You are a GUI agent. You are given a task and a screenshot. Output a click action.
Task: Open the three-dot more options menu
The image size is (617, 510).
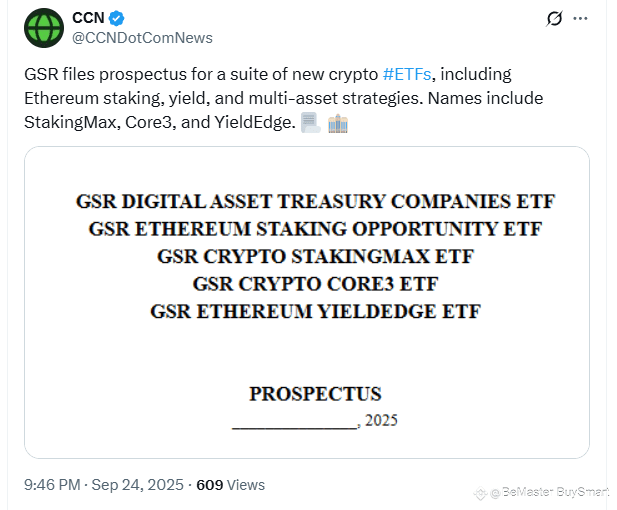click(580, 18)
